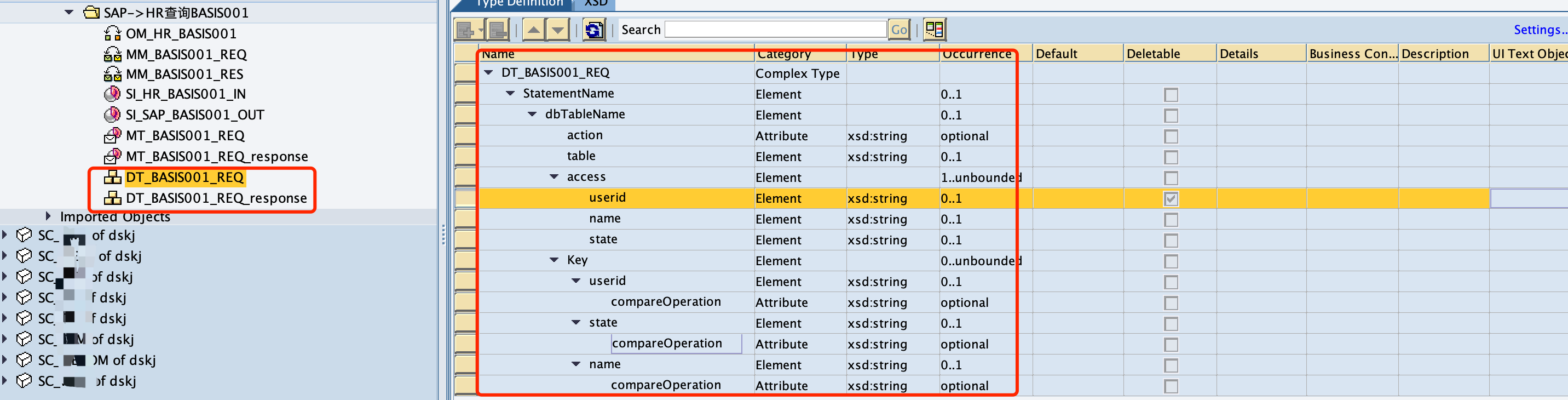Click first SC software component cube icon
Screen dimensions: 1568x400
click(x=24, y=235)
